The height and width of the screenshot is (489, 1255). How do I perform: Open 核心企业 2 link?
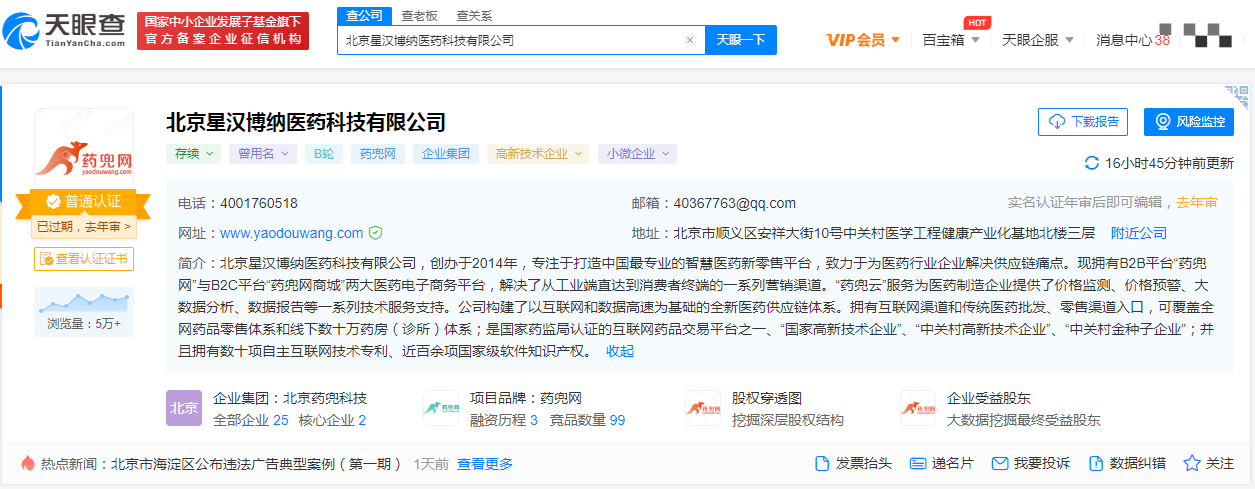[332, 420]
